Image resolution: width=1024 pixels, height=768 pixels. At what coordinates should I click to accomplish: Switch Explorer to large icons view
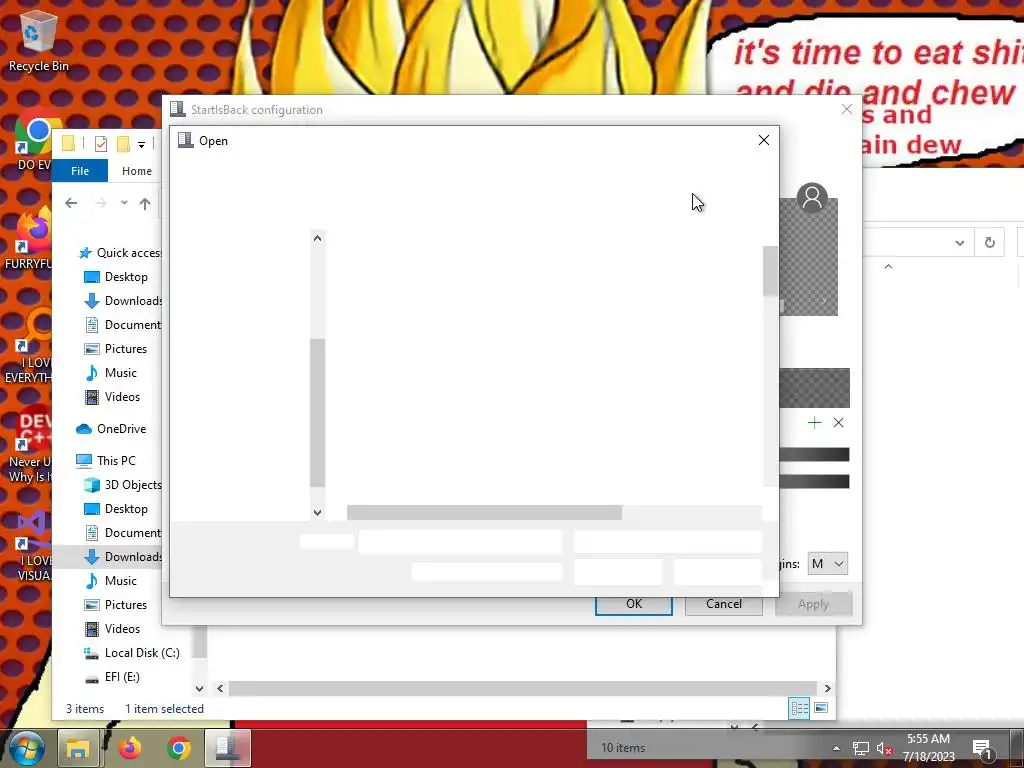(822, 709)
